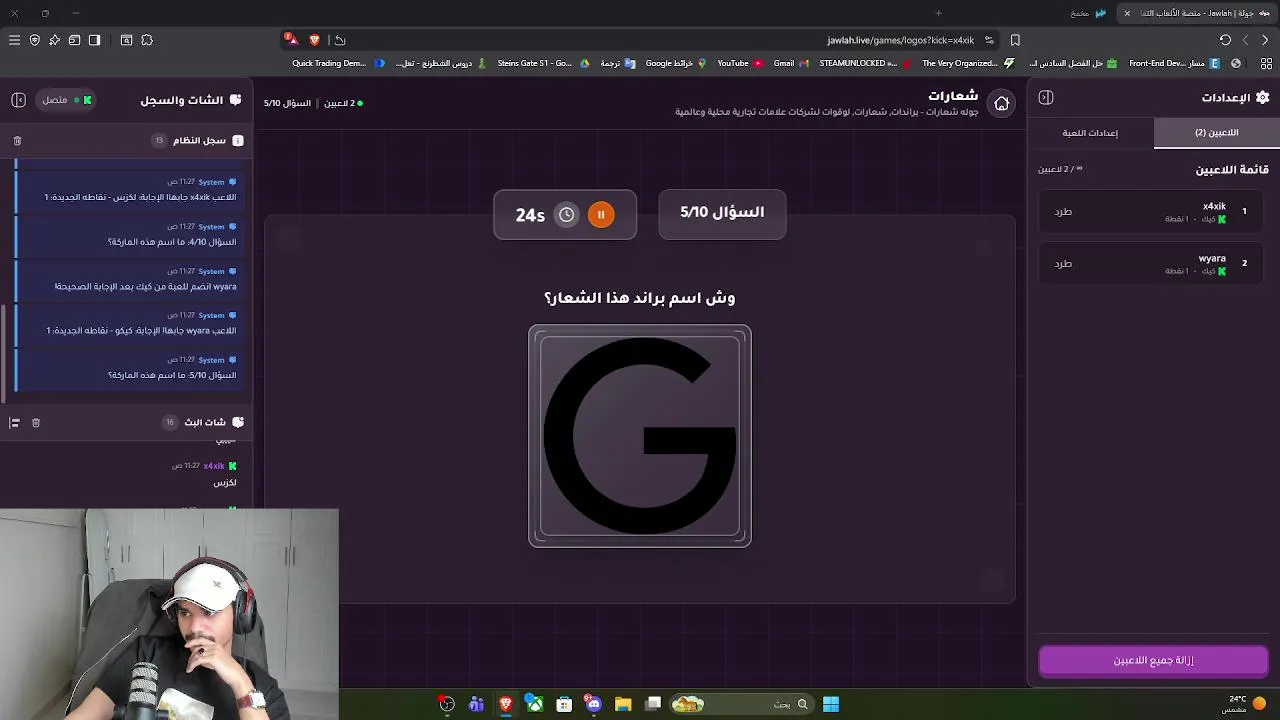Screen dimensions: 1280x720
Task: Kick player wyara with طرد button
Action: pyautogui.click(x=1063, y=264)
